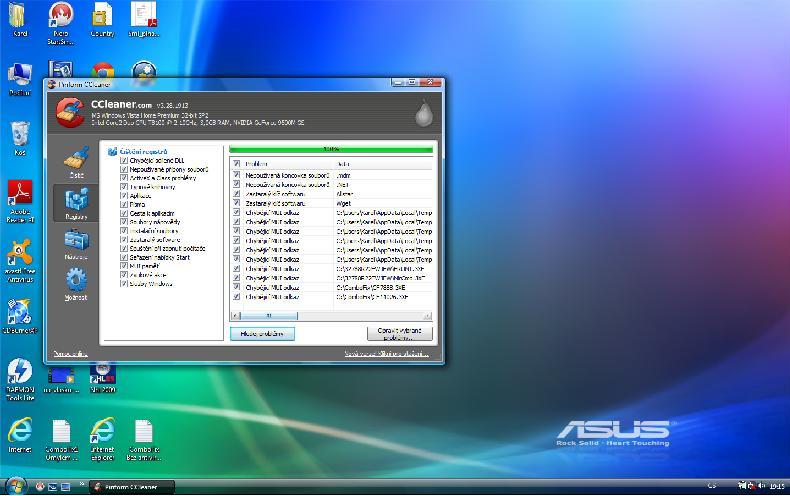The width and height of the screenshot is (790, 496).
Task: Toggle the Písma (Fonts) checkbox
Action: click(x=123, y=204)
